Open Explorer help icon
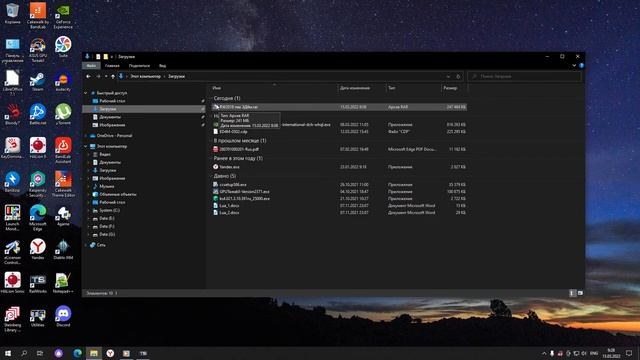Screen dimensions: 640x360 (x=581, y=65)
